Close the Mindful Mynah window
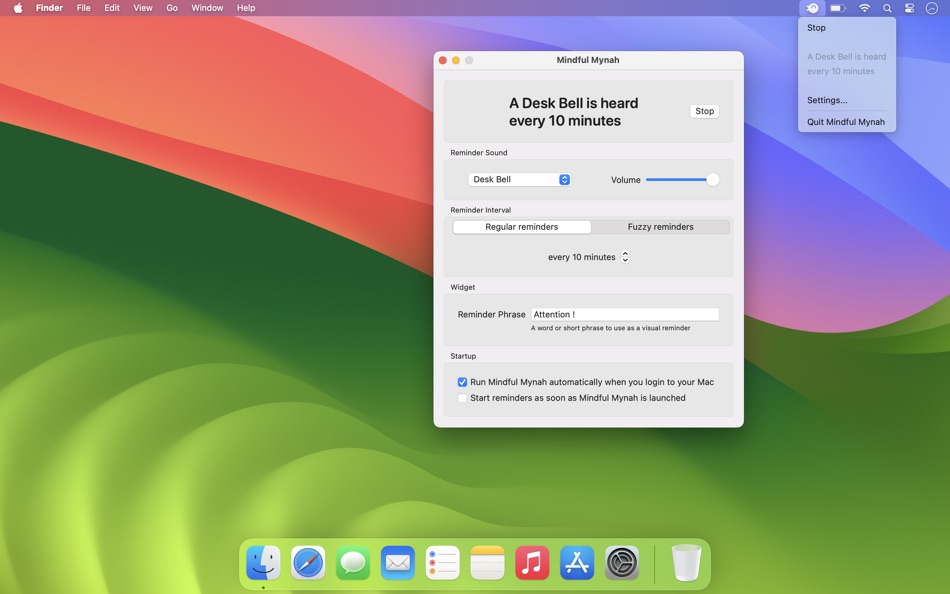This screenshot has width=950, height=594. click(443, 60)
